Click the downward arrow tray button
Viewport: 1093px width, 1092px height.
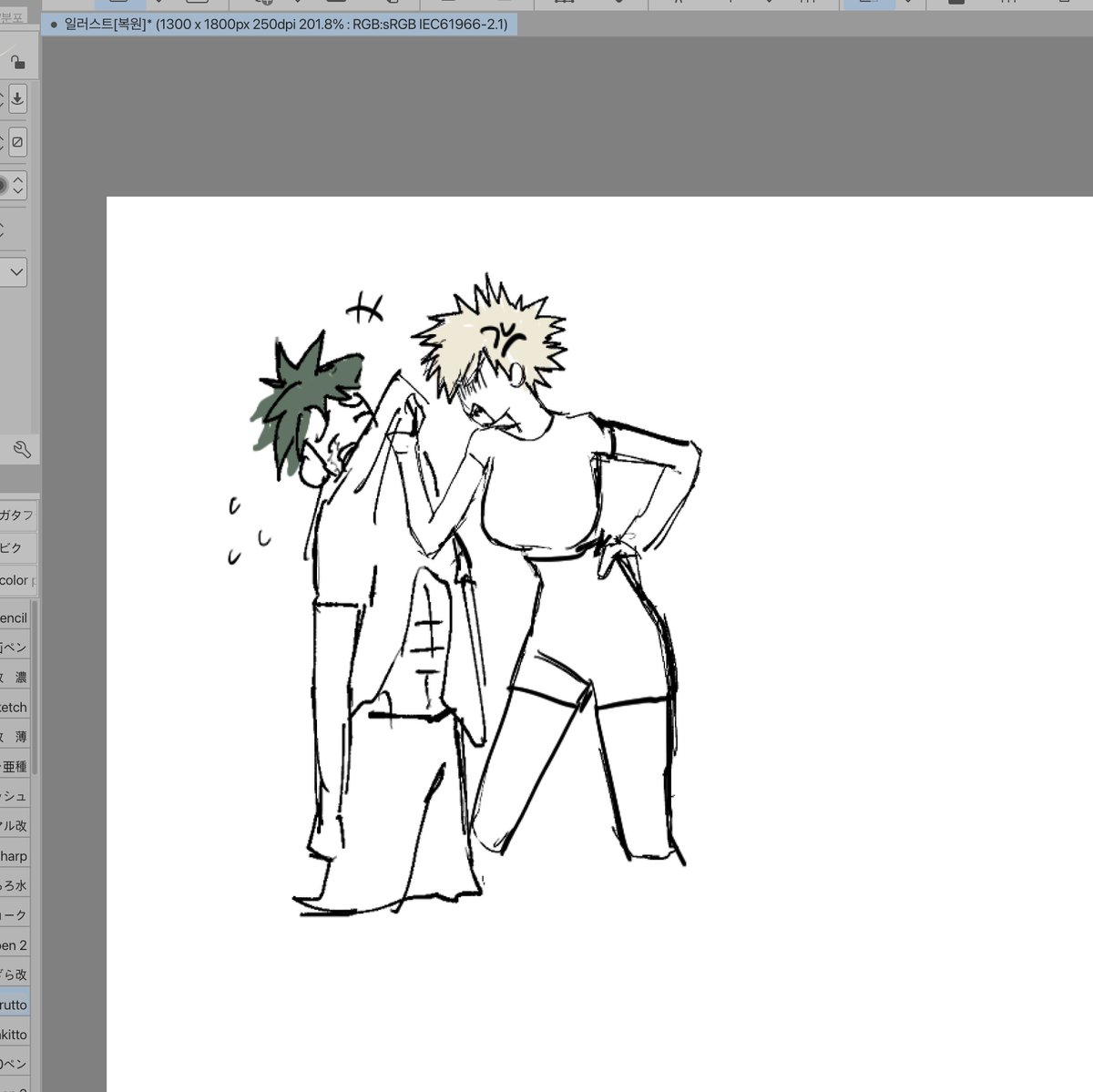coord(17,98)
